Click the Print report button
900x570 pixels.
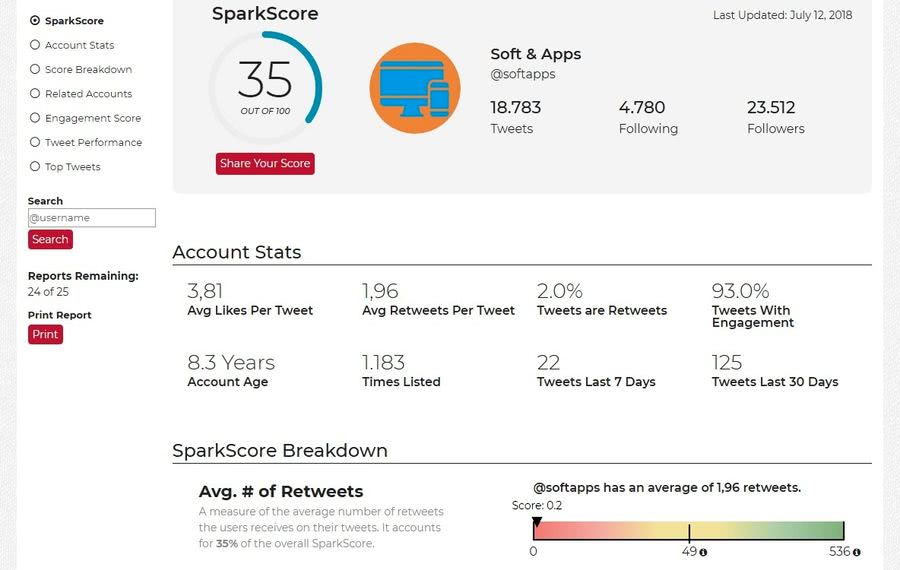(45, 335)
